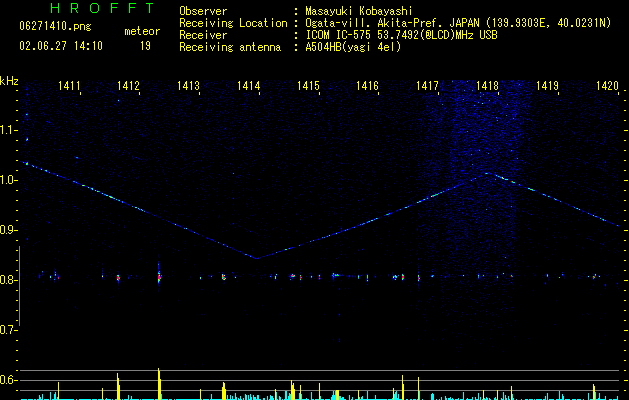Select the meteor count 19
This screenshot has width=629, height=400.
click(x=145, y=46)
